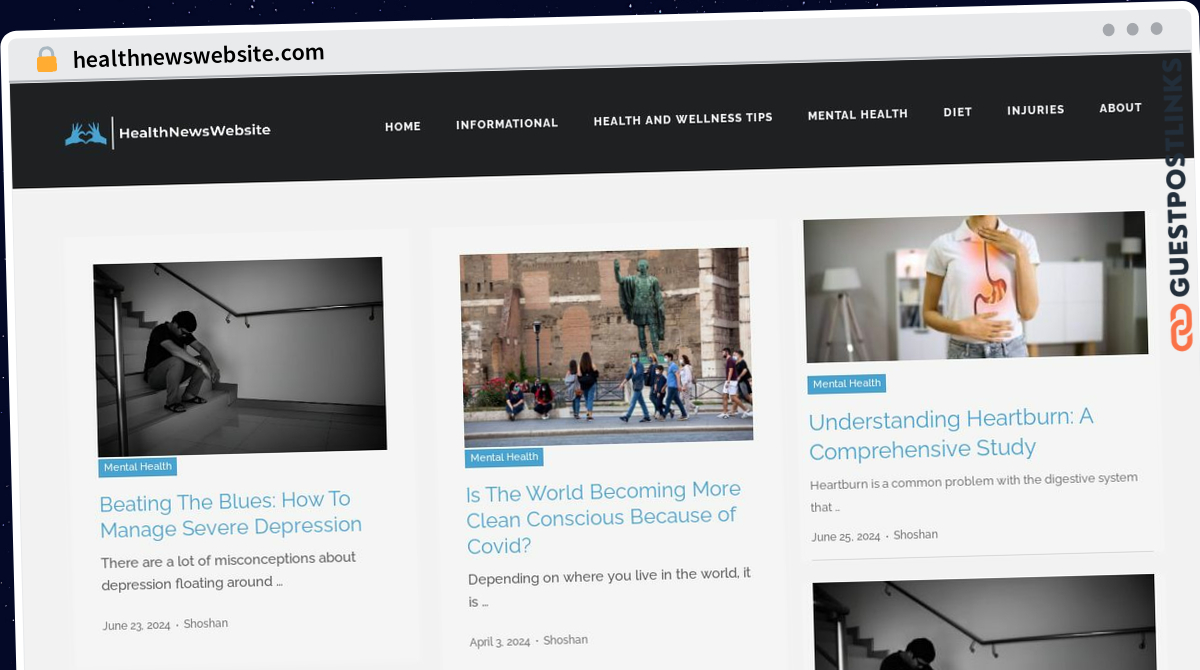
Task: Open the Roman statue Covid article image
Action: pyautogui.click(x=606, y=346)
